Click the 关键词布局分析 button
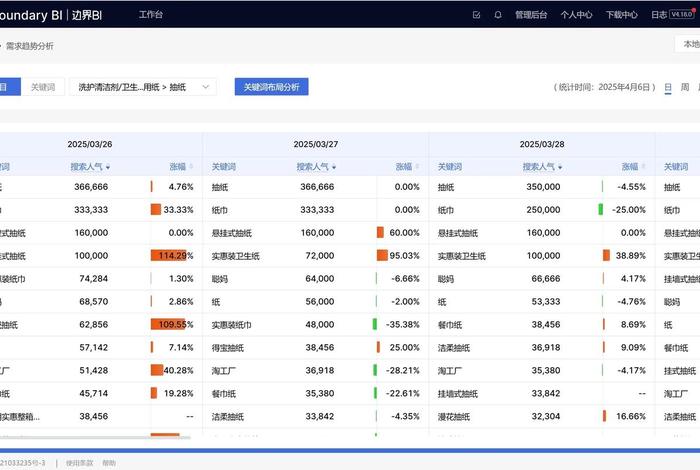This screenshot has height=470, width=700. (271, 87)
